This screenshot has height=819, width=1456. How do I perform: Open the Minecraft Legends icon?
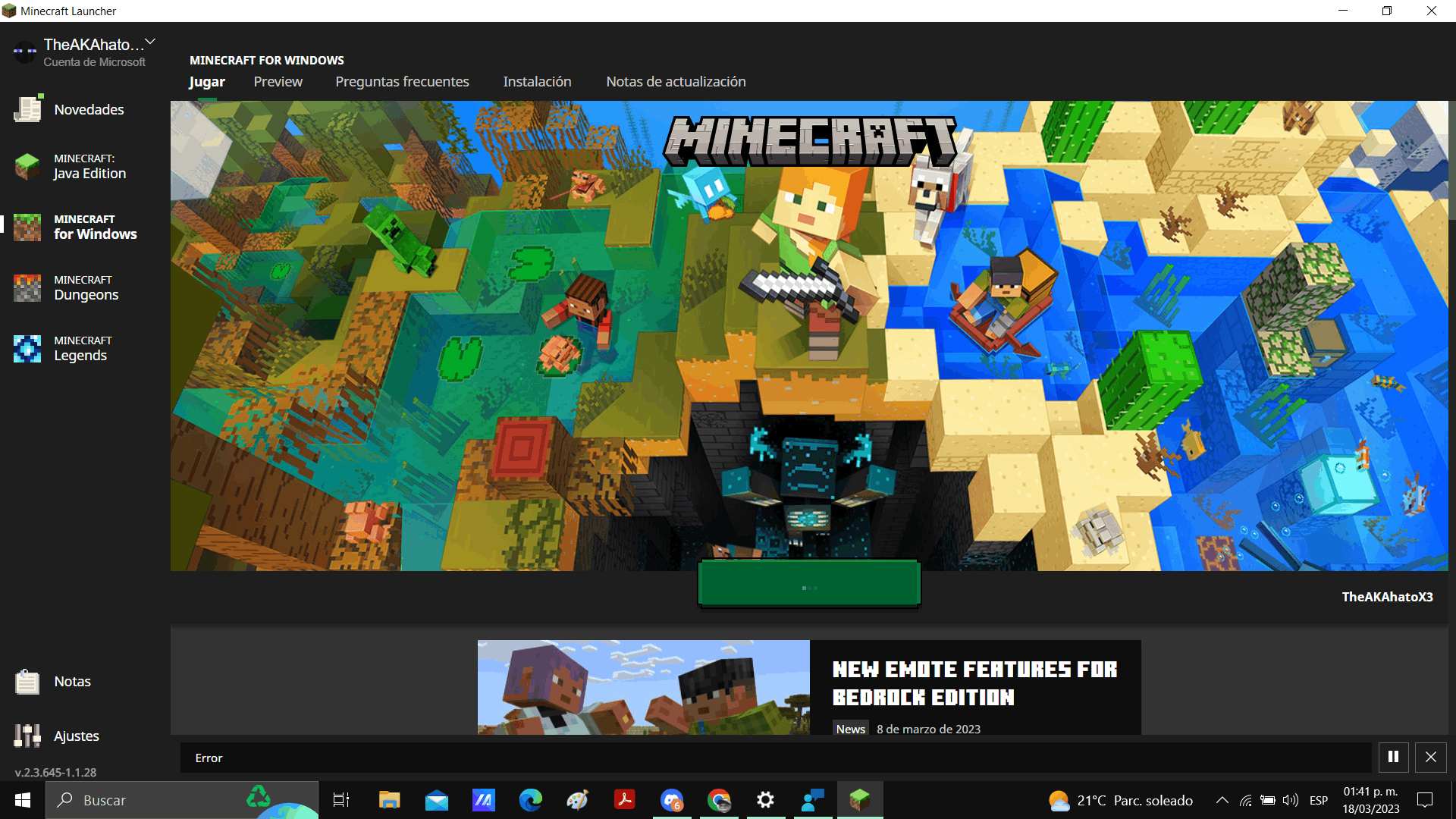point(27,348)
